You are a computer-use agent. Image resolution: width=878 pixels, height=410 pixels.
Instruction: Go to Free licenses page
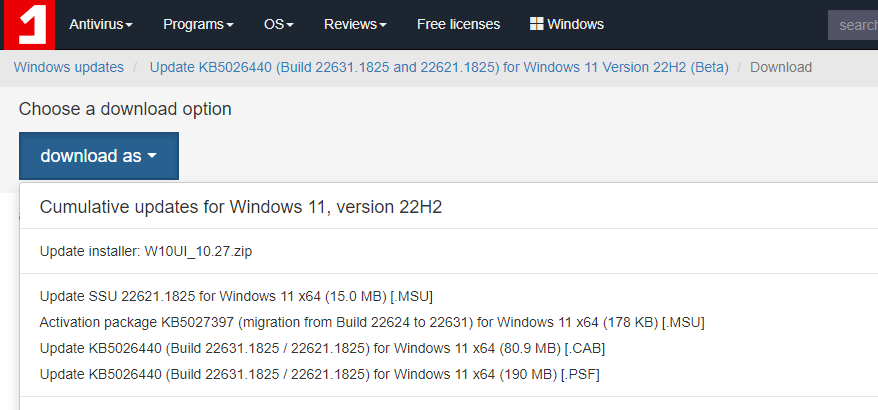pyautogui.click(x=459, y=25)
